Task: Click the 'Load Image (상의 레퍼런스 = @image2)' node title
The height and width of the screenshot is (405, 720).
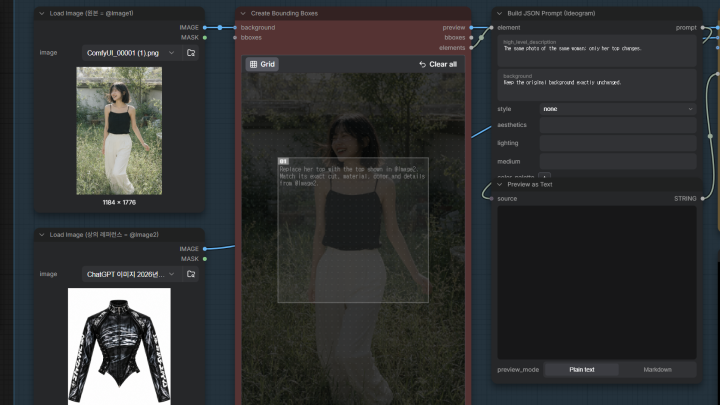Action: [104, 235]
